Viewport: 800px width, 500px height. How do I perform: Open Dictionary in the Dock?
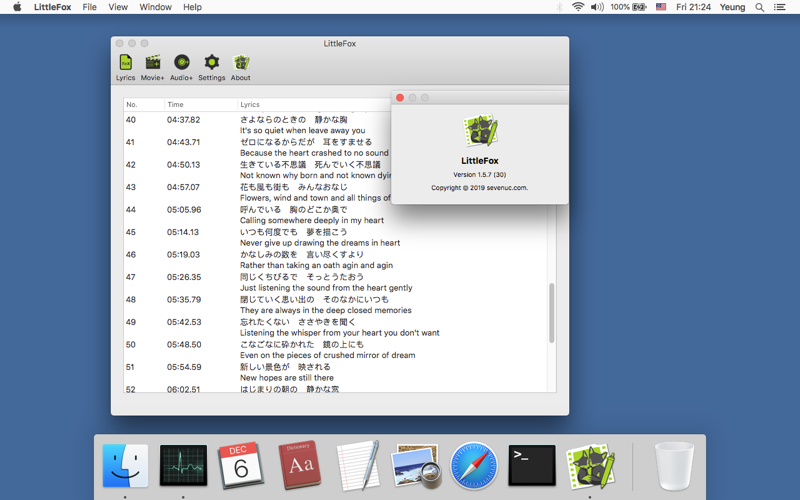[299, 465]
